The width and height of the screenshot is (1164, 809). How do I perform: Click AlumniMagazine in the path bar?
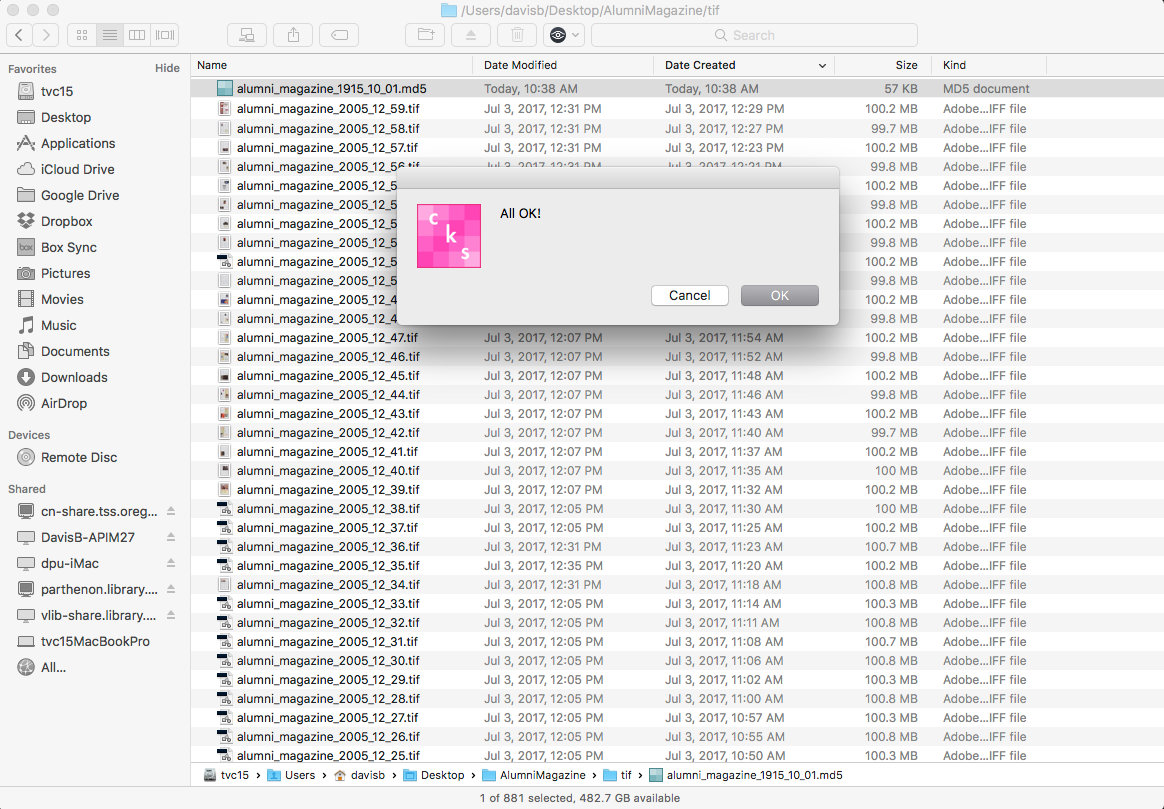[534, 775]
